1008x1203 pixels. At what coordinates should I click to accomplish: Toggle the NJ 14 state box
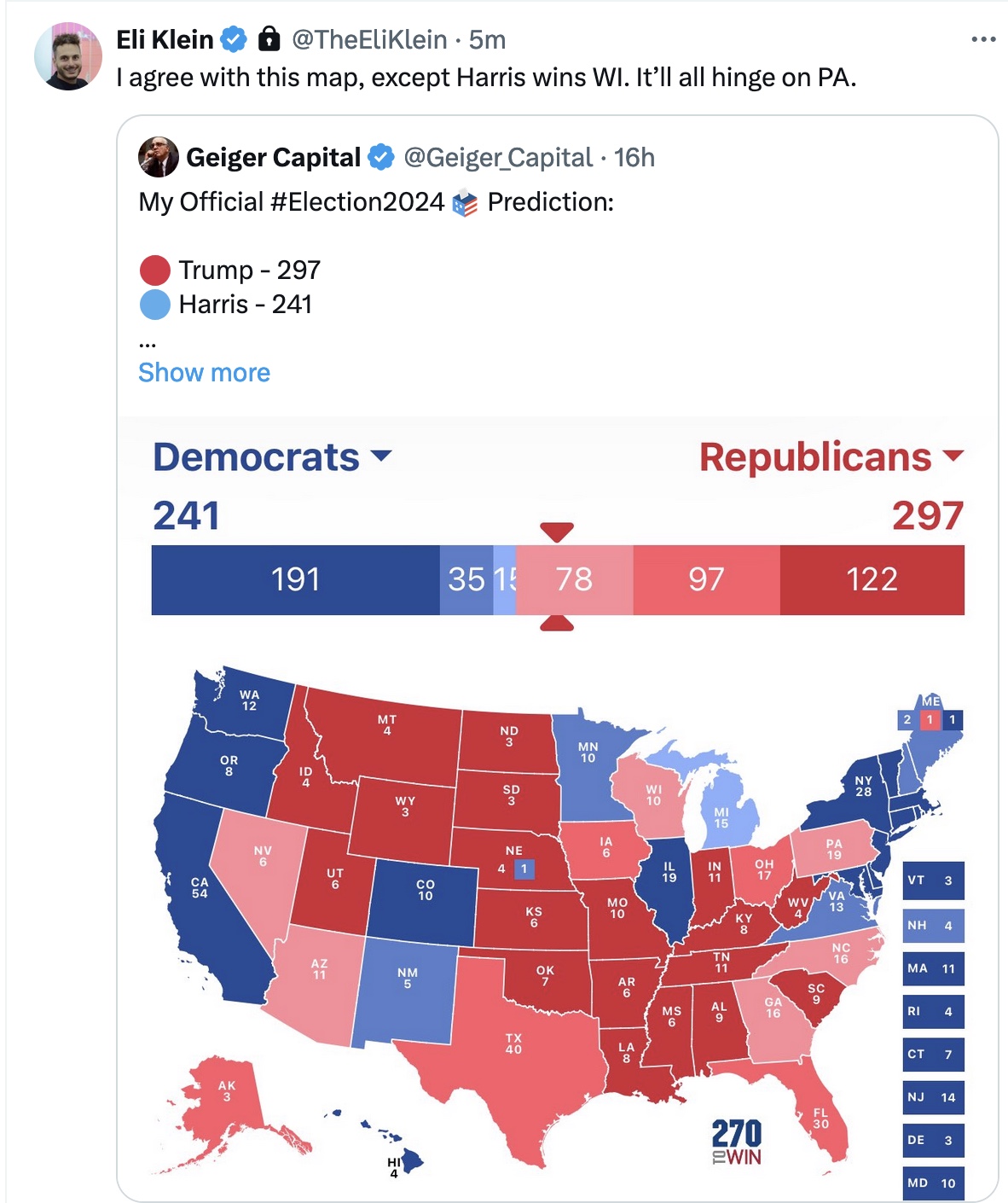coord(933,1097)
